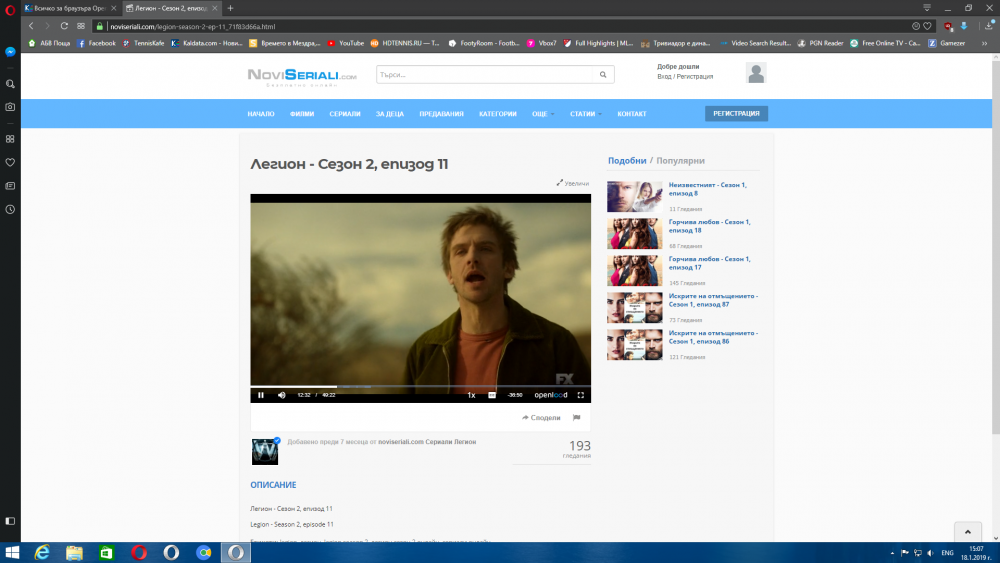Open the tab menu icon in title bar

[927, 8]
